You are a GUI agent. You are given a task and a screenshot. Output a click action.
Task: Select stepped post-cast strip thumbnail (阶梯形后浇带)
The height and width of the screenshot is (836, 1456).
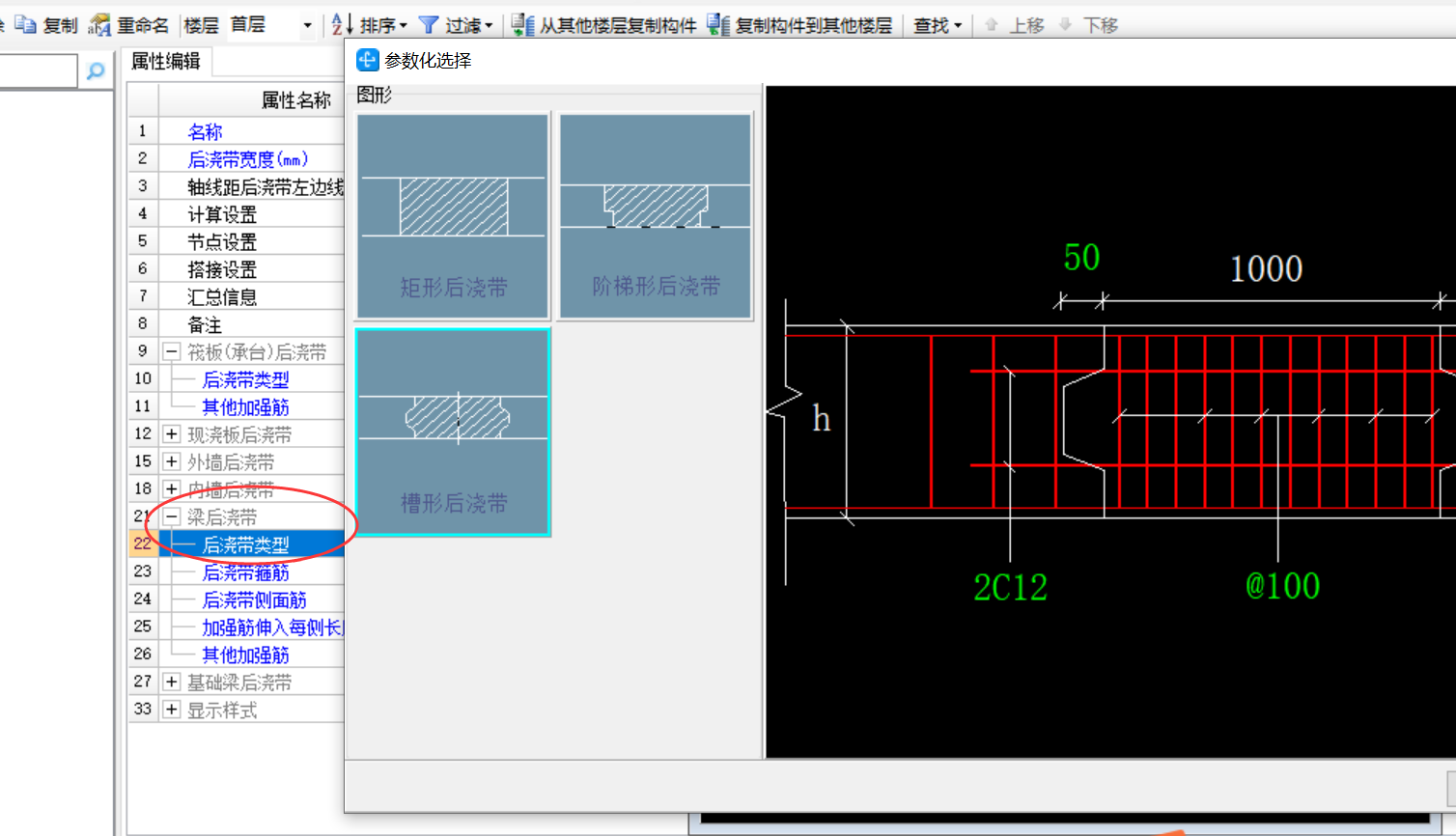pyautogui.click(x=655, y=215)
